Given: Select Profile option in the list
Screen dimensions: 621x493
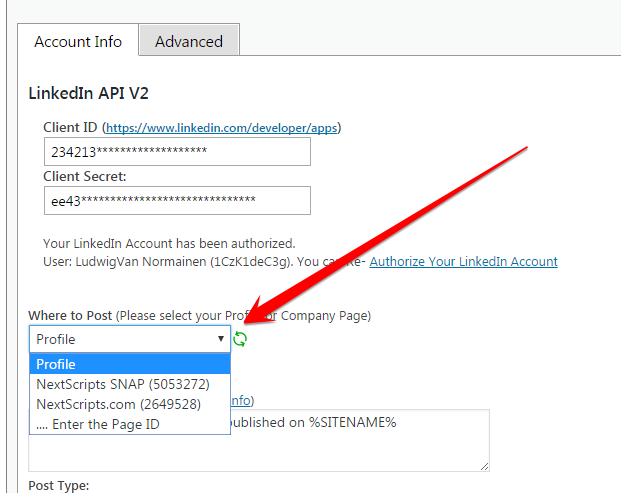Looking at the screenshot, I should tap(130, 364).
